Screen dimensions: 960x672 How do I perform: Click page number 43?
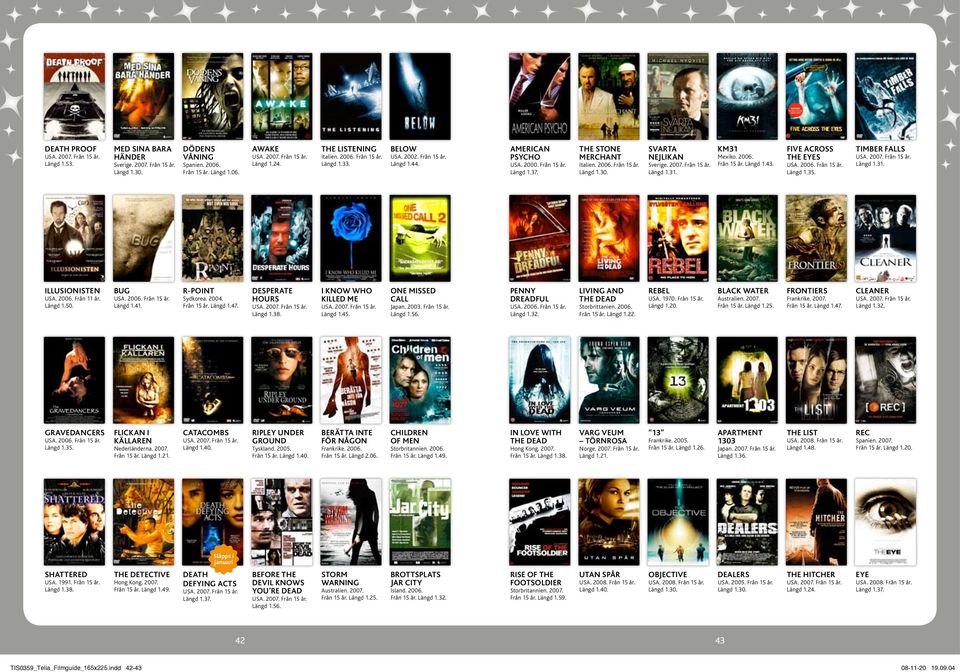pyautogui.click(x=720, y=640)
